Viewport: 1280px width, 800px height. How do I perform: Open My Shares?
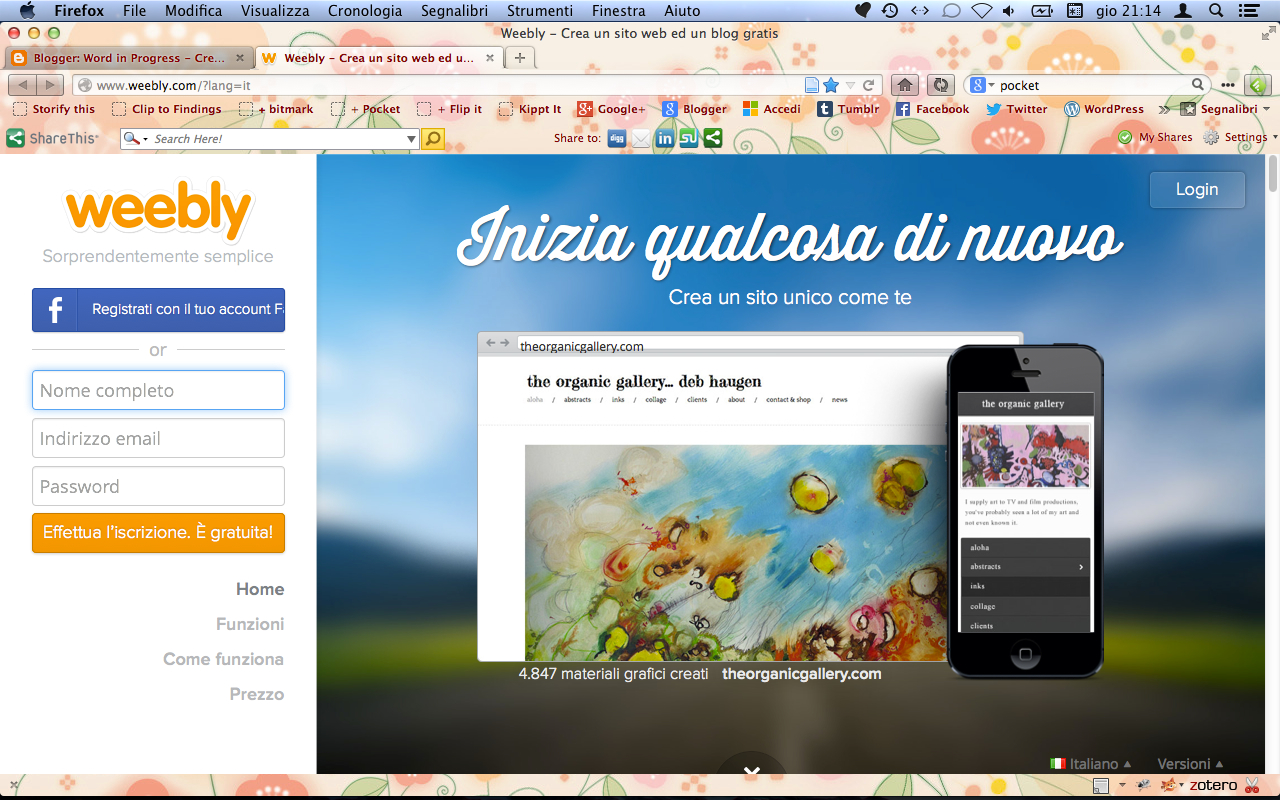click(x=1155, y=137)
